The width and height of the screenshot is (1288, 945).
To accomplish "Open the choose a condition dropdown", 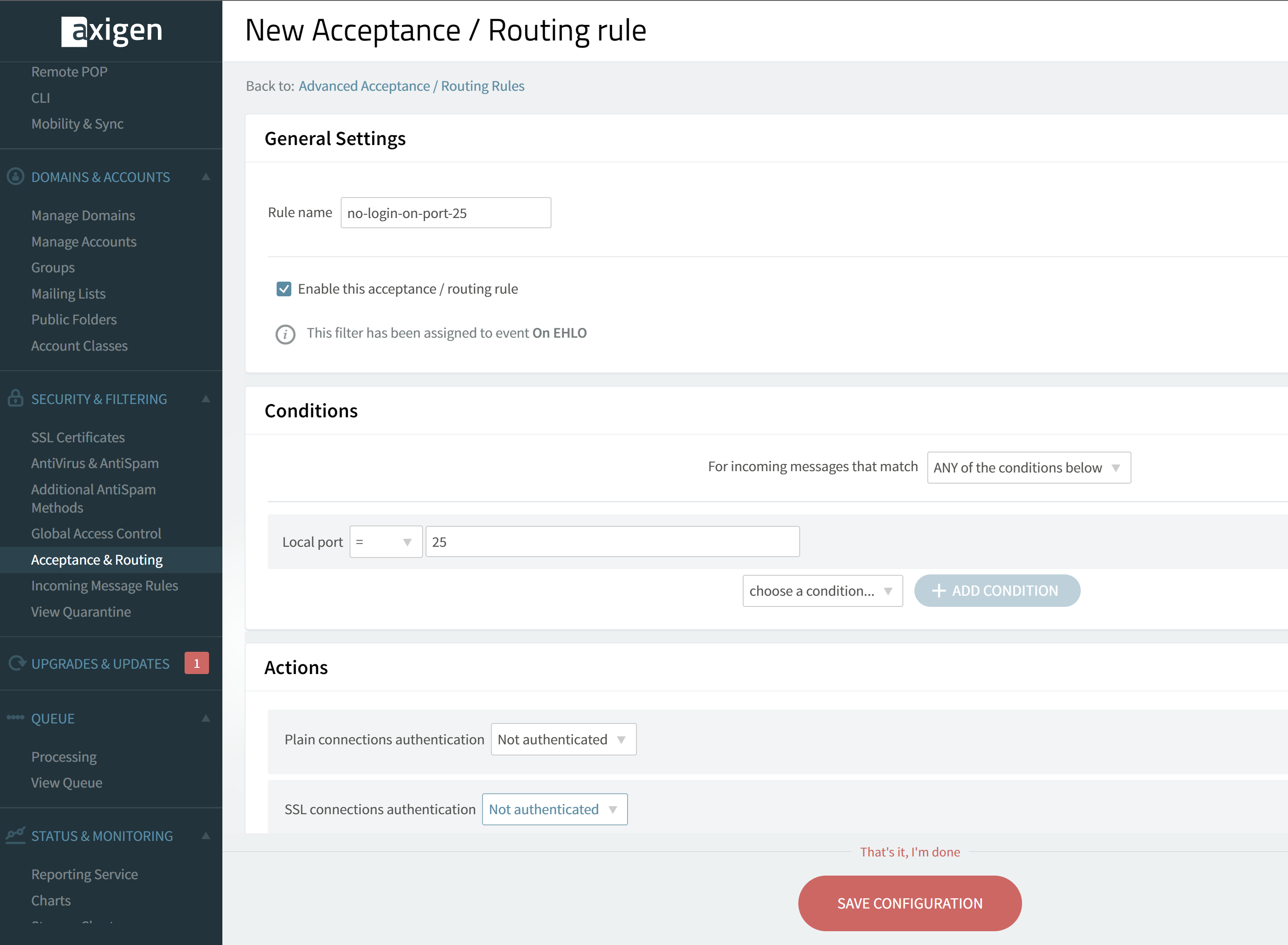I will 822,591.
